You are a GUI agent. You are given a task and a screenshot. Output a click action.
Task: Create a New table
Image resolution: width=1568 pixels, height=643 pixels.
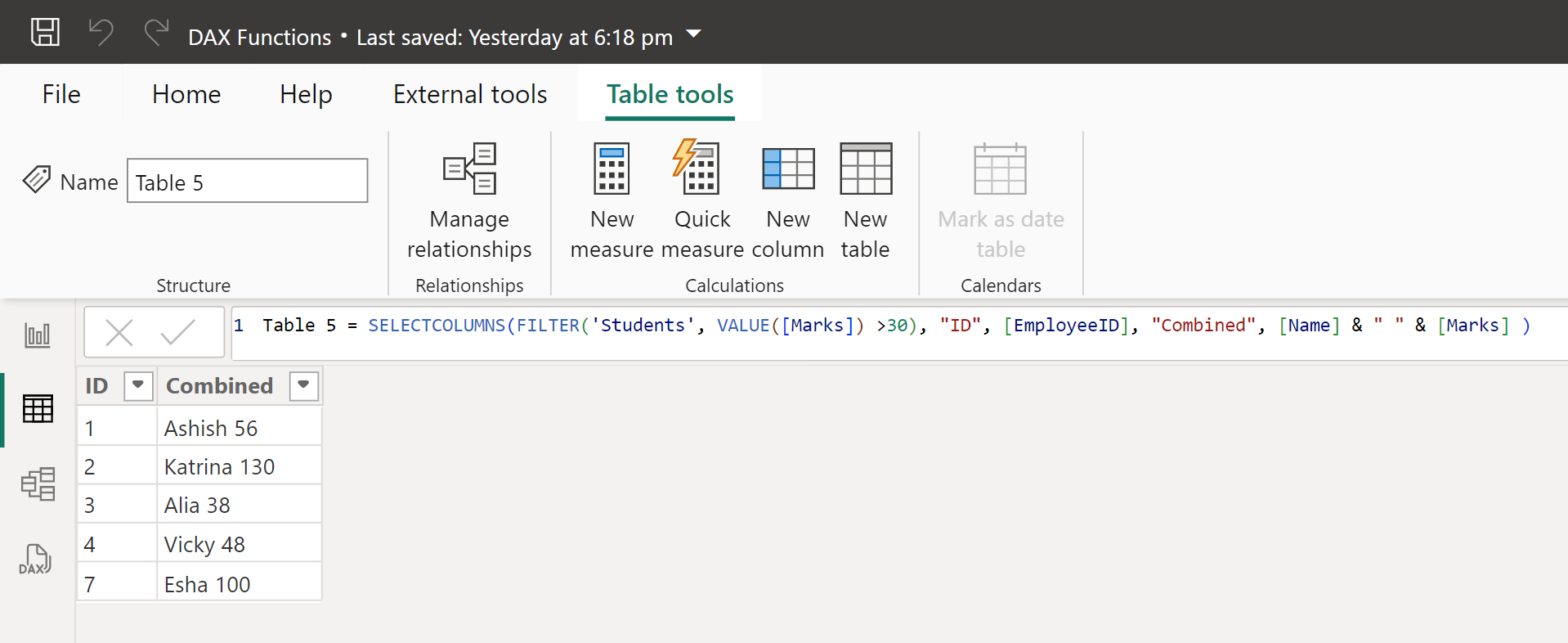pos(865,201)
